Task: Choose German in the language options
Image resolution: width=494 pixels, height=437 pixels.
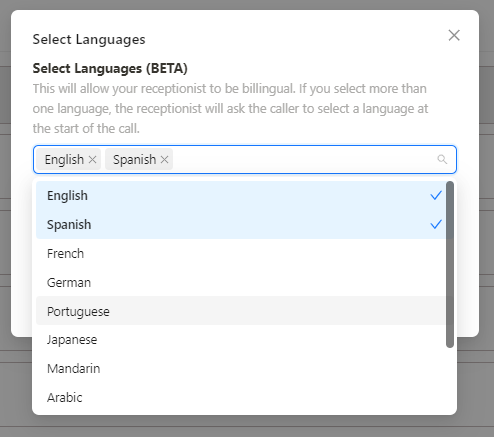Action: point(241,283)
